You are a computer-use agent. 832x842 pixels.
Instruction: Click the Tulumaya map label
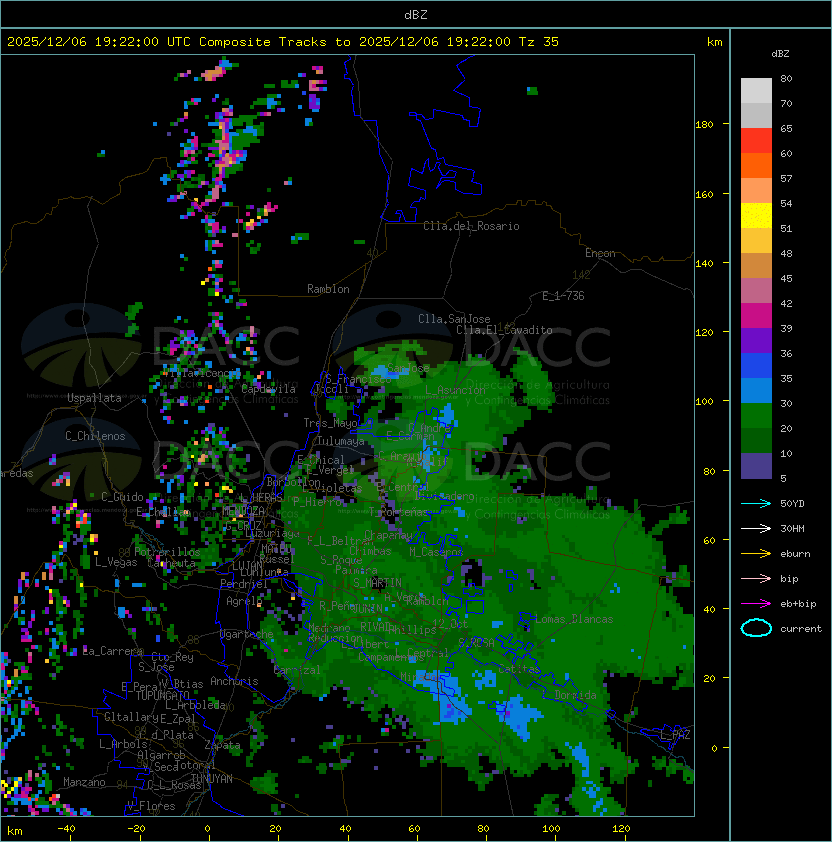tap(341, 441)
